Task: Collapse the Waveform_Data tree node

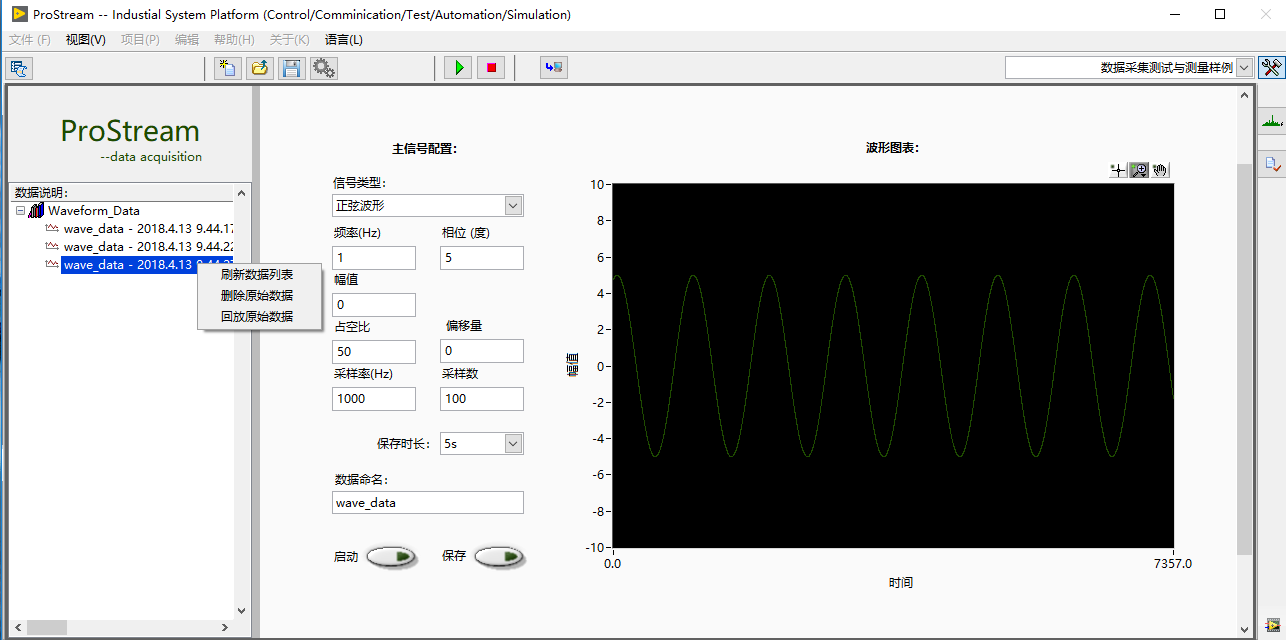Action: coord(20,211)
